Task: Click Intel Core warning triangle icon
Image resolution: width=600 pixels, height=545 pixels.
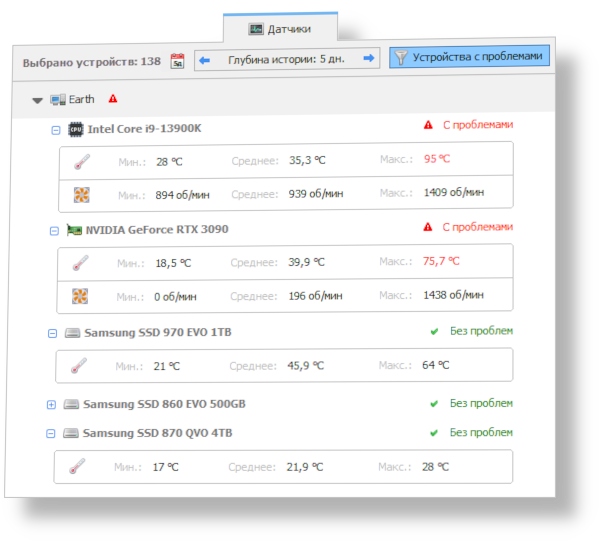Action: [x=428, y=125]
